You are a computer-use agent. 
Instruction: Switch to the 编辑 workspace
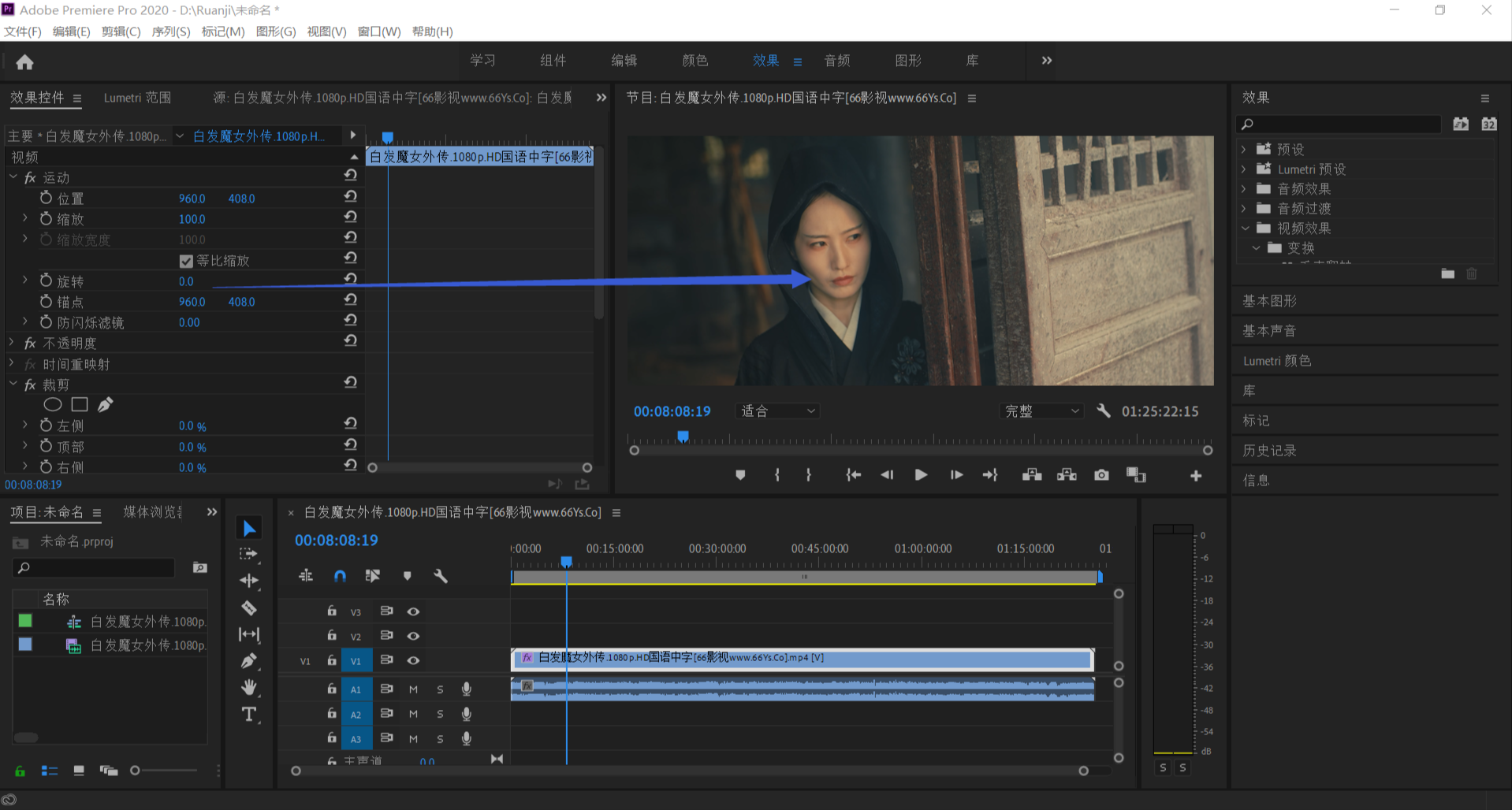coord(624,61)
